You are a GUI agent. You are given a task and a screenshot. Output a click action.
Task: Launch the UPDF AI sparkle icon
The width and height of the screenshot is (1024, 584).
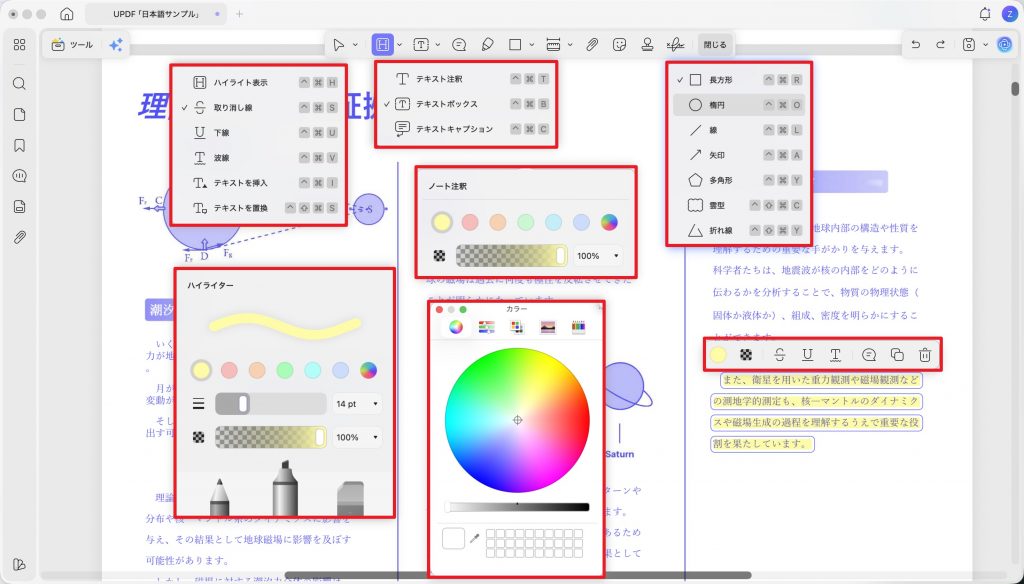(116, 44)
